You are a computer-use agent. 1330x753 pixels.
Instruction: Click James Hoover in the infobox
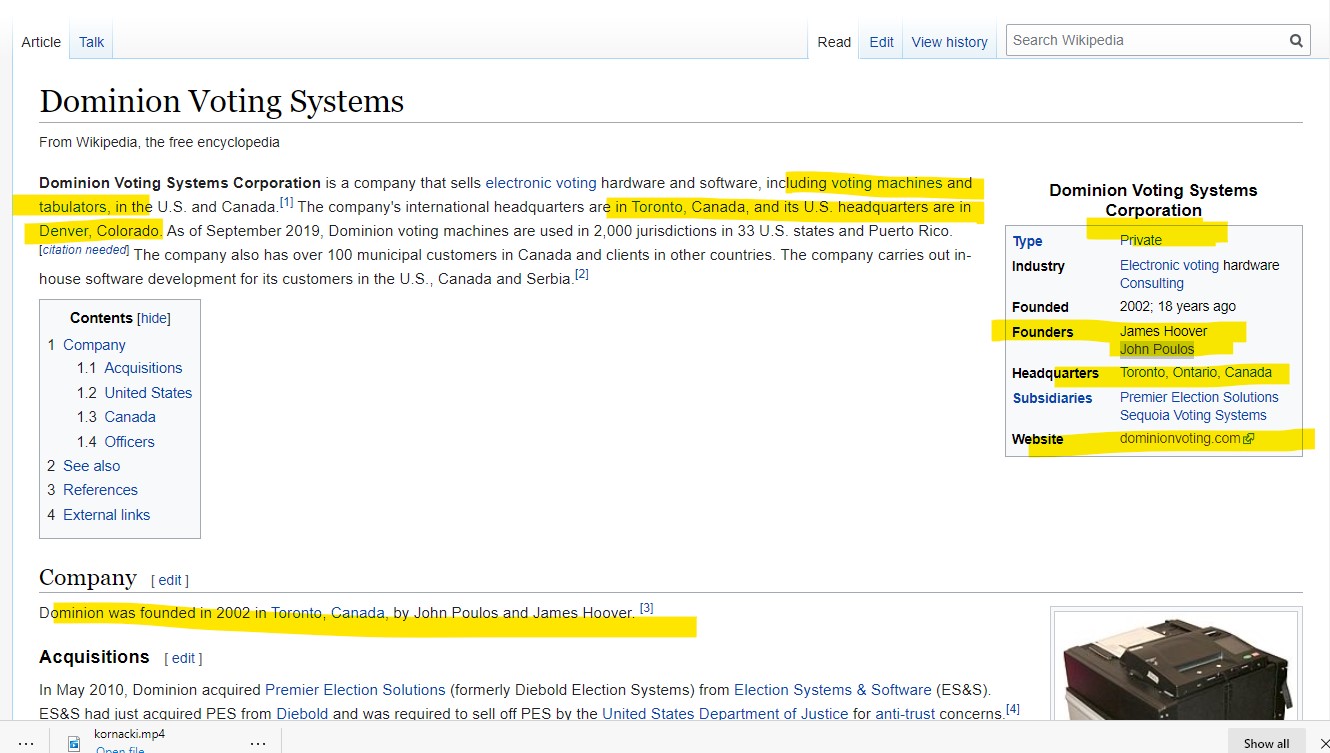coord(1163,331)
